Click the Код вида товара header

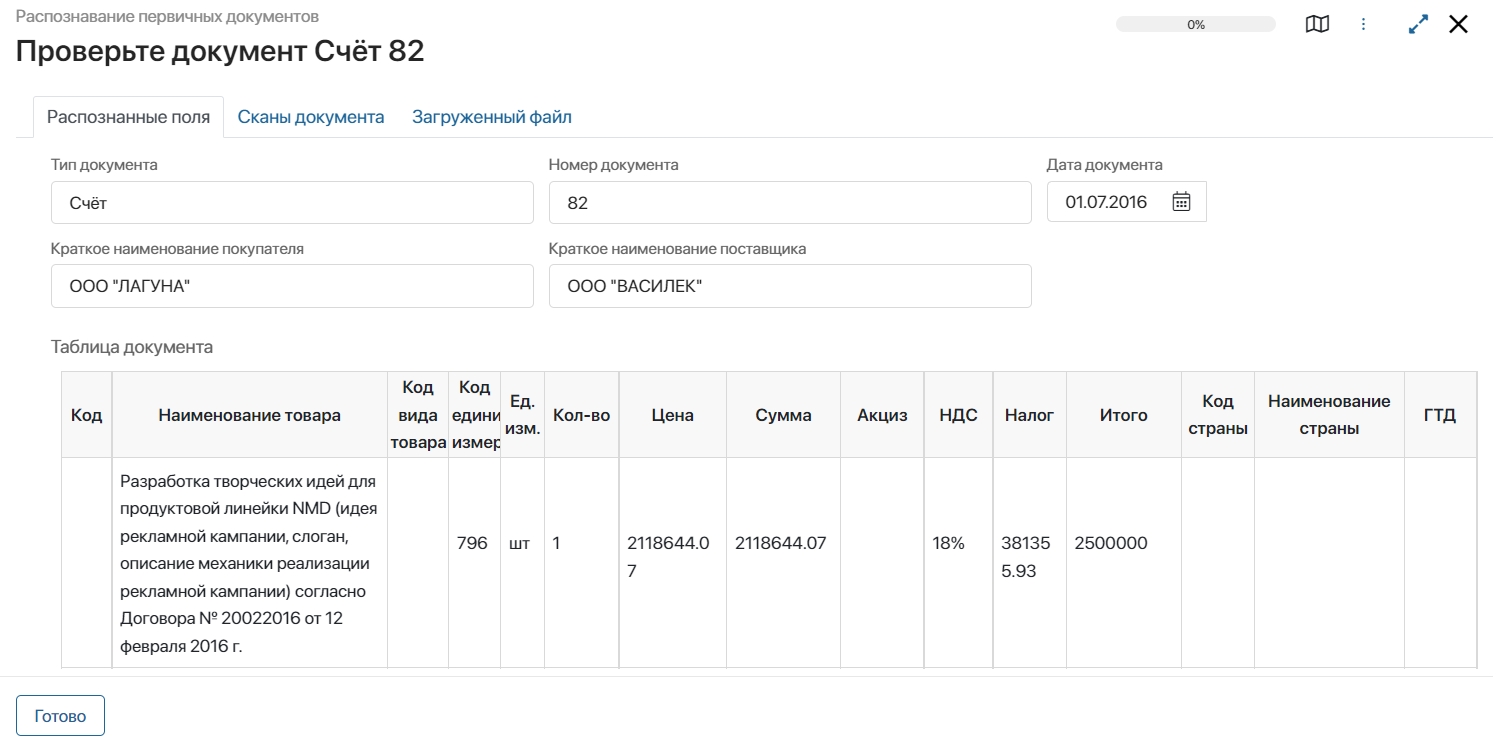[x=418, y=415]
